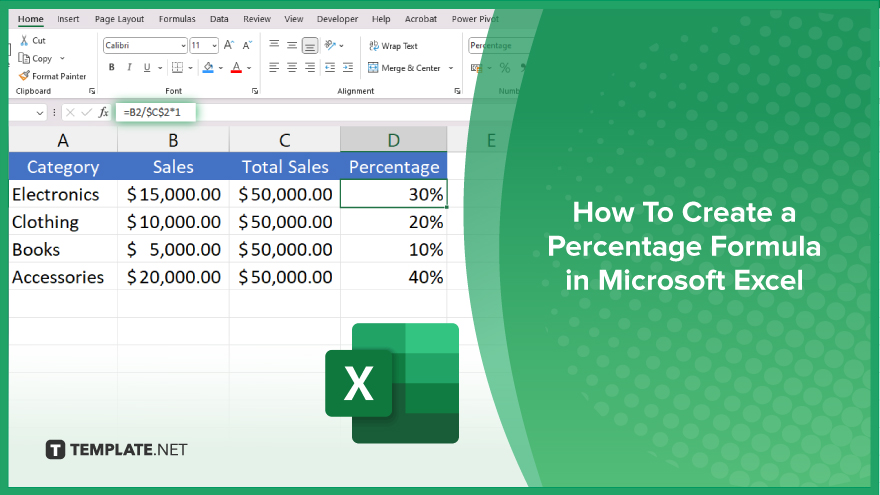The image size is (880, 495).
Task: Open the Home tab
Action: (30, 19)
